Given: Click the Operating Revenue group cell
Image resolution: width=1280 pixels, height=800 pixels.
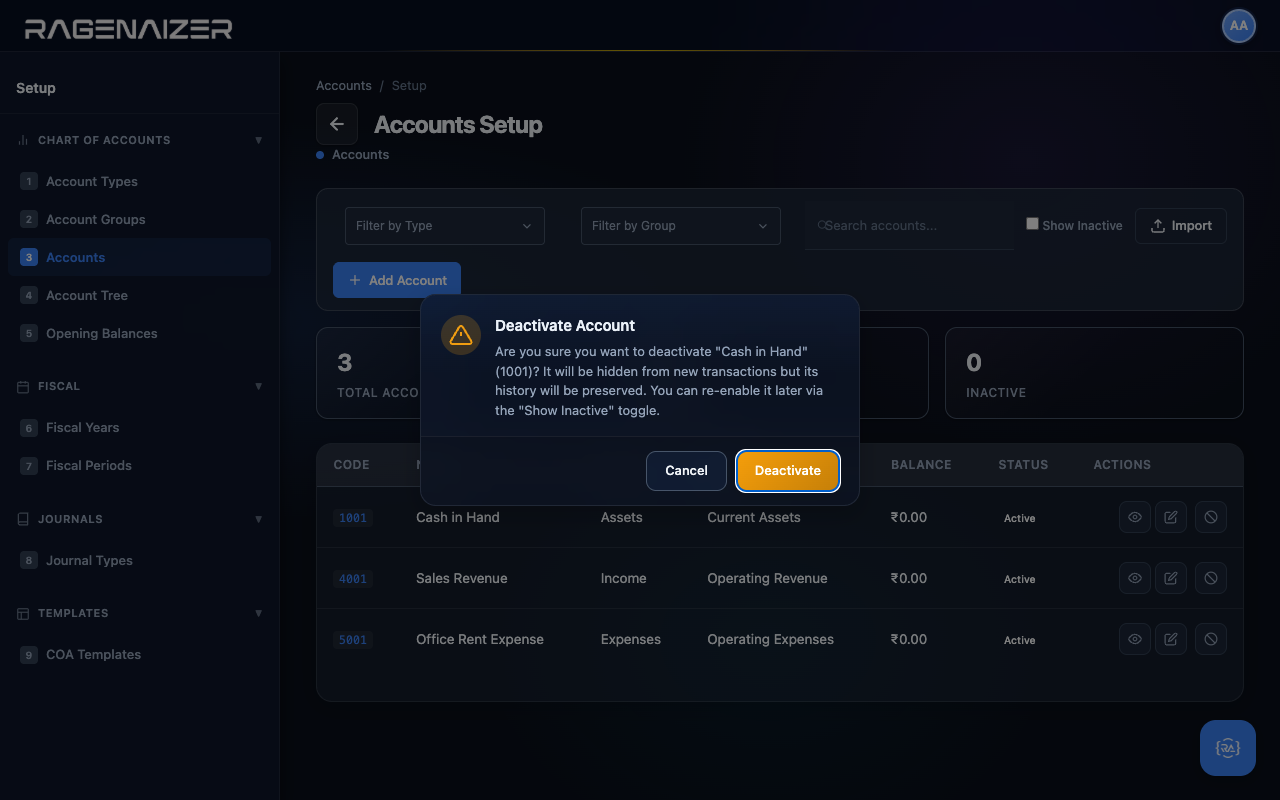Looking at the screenshot, I should 767,578.
